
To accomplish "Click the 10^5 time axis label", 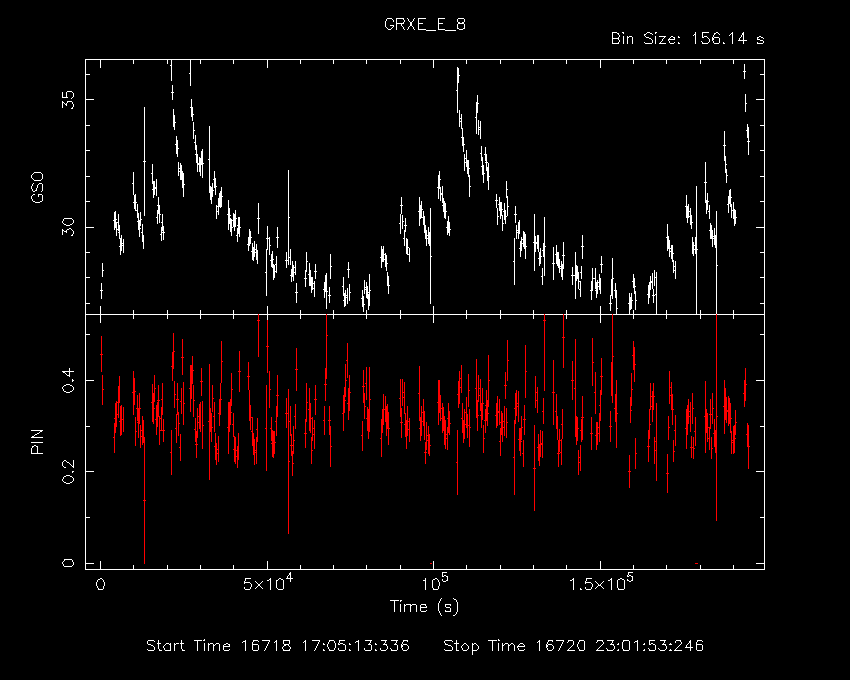I will click(434, 583).
